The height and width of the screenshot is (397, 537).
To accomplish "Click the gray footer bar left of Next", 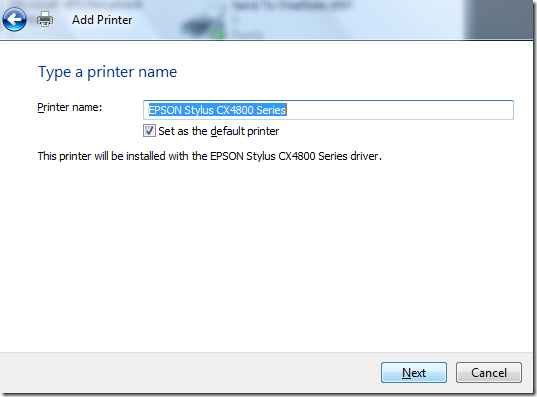I will [x=188, y=372].
